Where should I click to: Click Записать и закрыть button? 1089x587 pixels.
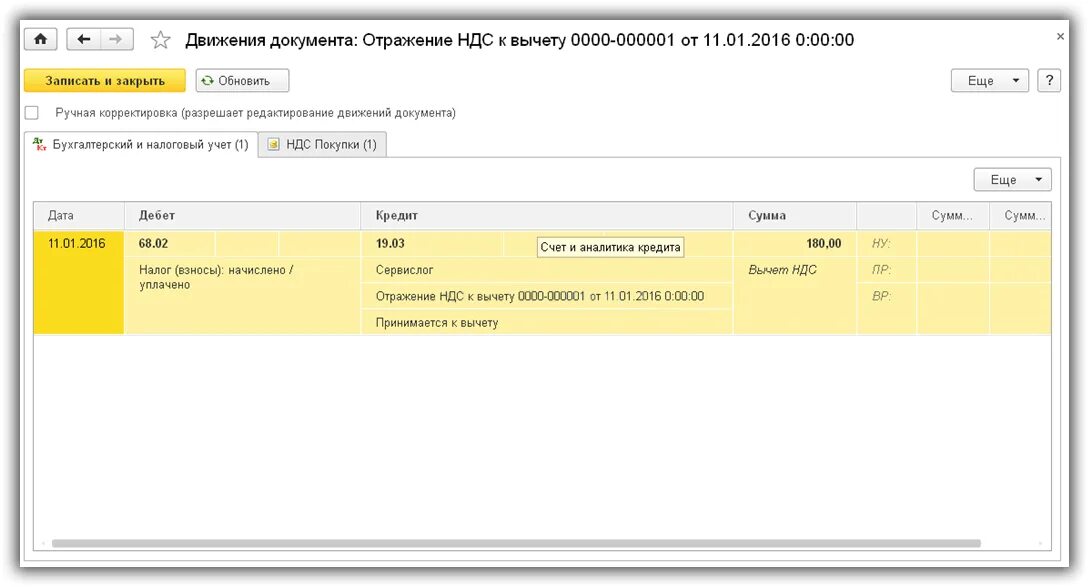point(105,81)
